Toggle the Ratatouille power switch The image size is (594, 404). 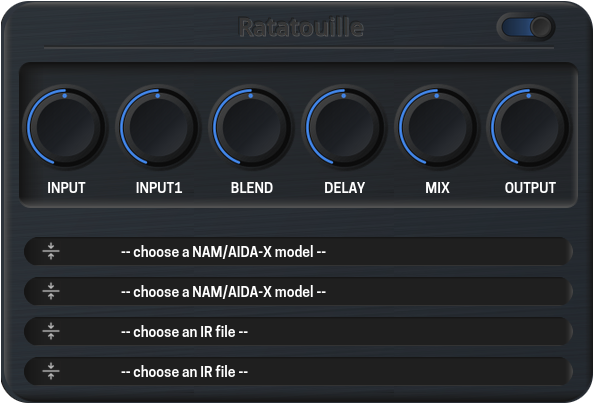[526, 27]
